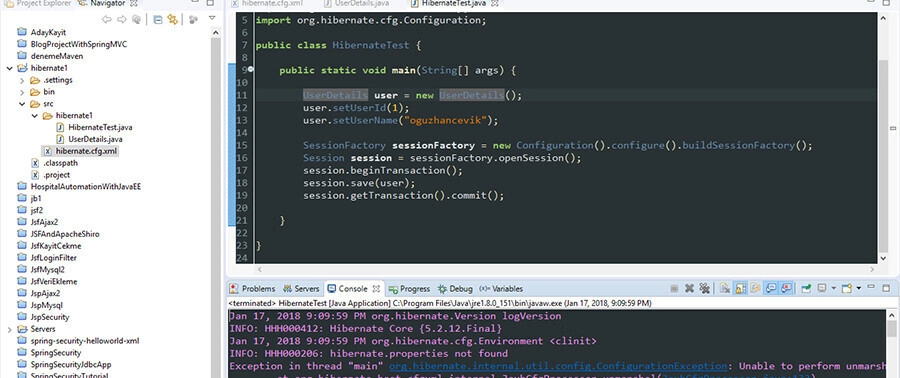
Task: Open the Servers tab in bottom panel
Action: (x=301, y=289)
